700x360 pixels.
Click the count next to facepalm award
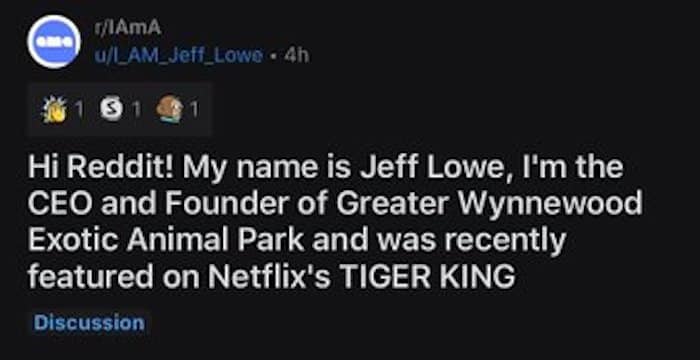coord(194,110)
